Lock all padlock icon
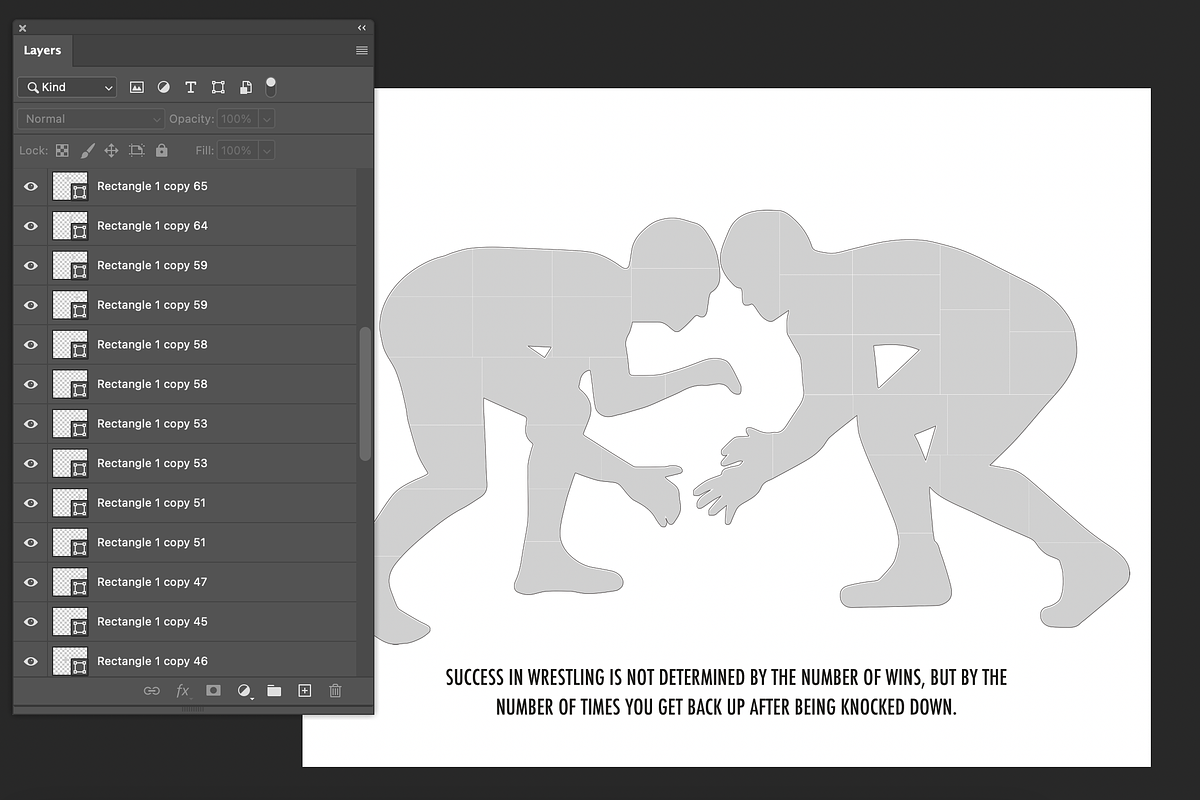This screenshot has height=800, width=1200. point(162,150)
